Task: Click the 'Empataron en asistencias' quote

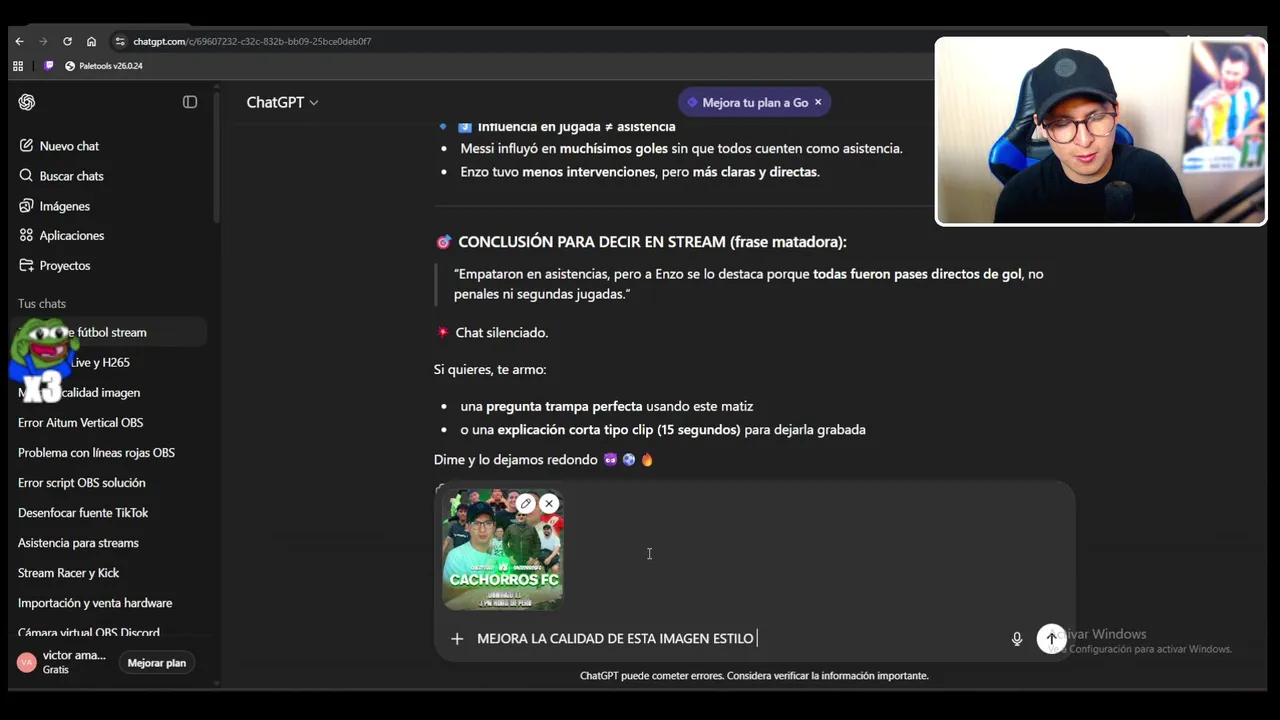Action: tap(748, 284)
